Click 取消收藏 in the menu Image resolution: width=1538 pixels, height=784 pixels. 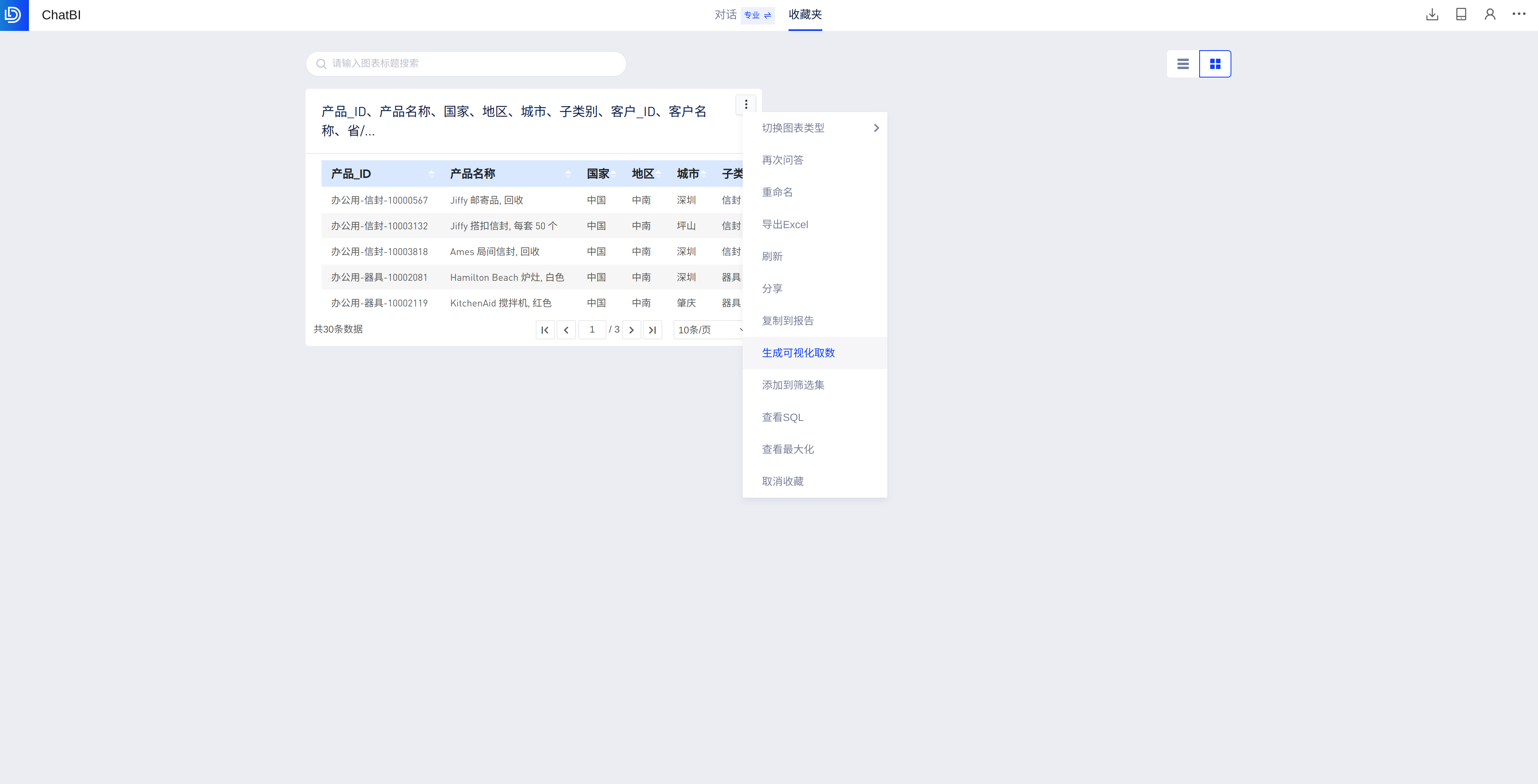782,482
